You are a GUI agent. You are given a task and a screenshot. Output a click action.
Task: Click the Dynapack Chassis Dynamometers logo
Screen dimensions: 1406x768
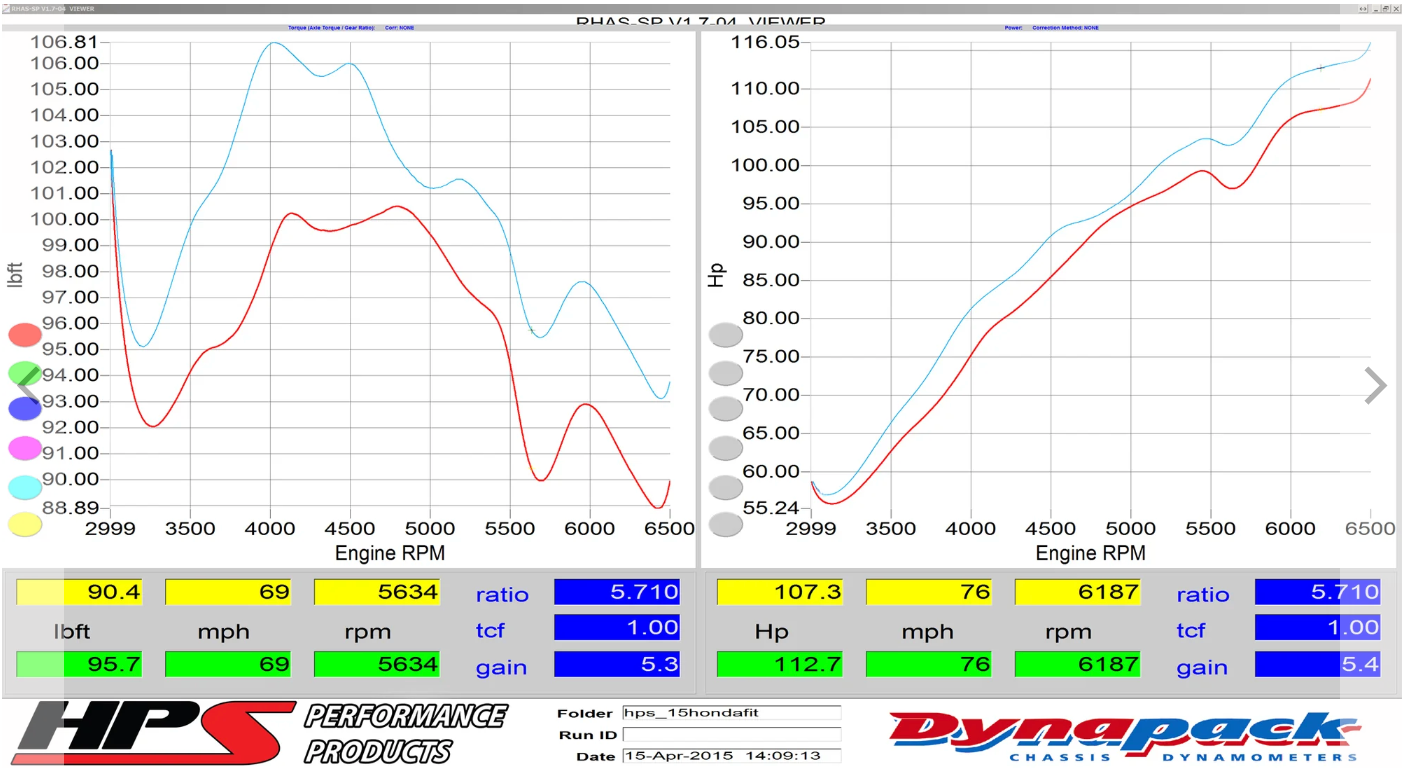[1123, 736]
